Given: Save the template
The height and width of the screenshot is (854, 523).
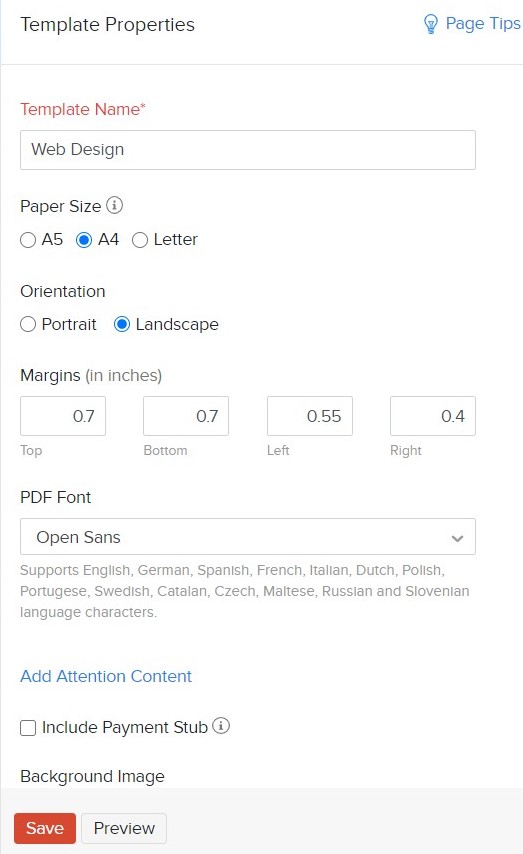Looking at the screenshot, I should pyautogui.click(x=45, y=828).
